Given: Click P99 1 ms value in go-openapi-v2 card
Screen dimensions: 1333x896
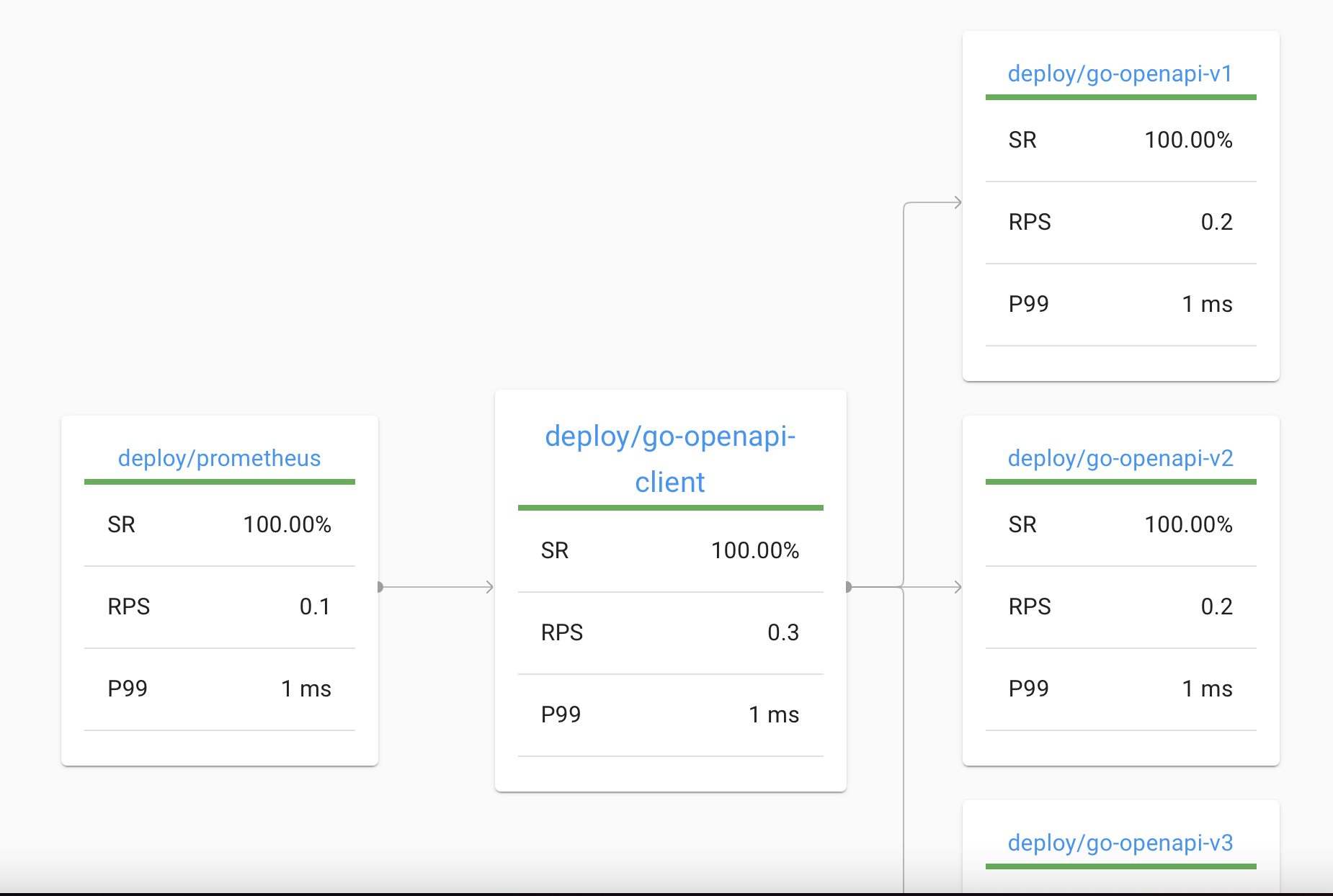Looking at the screenshot, I should 1208,689.
